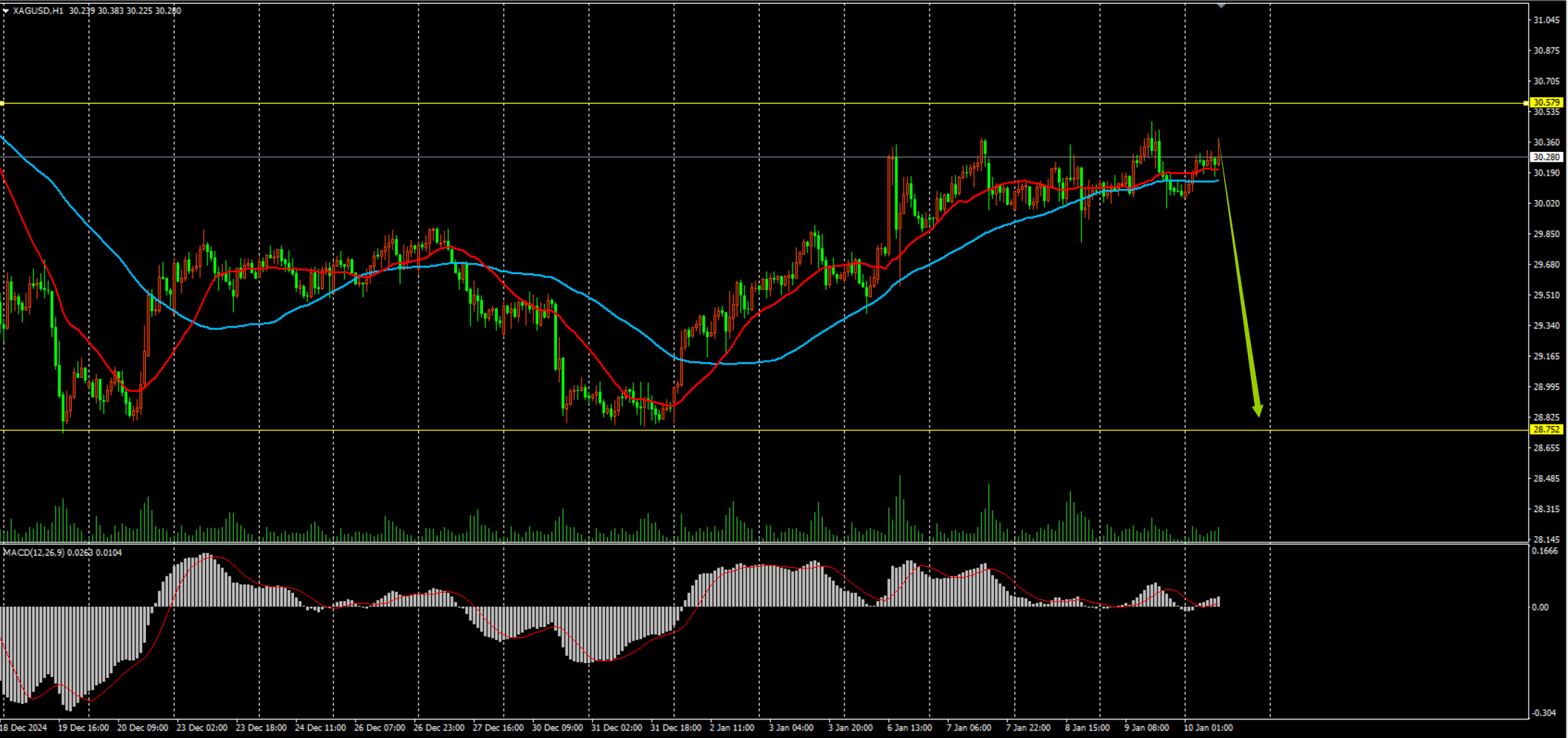The image size is (1568, 738).
Task: Click the MACD scale zero value 0.00
Action: (1540, 608)
